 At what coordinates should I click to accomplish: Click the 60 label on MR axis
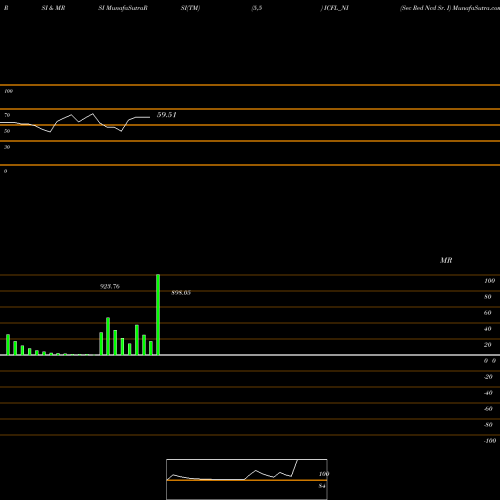click(488, 313)
